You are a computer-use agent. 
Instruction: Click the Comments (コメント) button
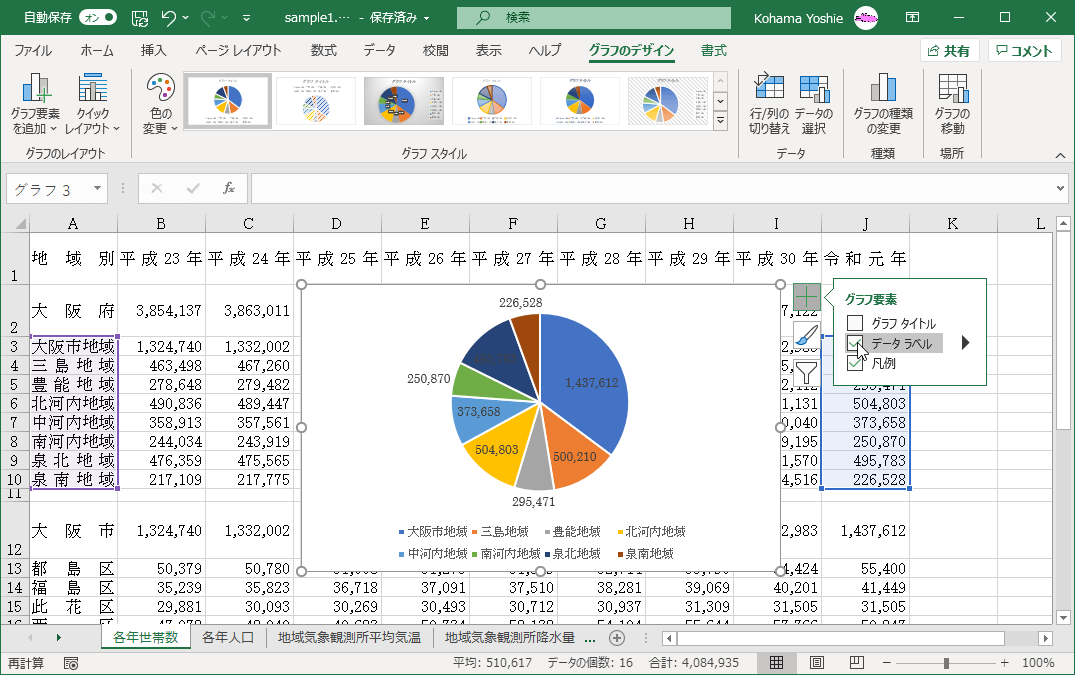[x=1024, y=51]
